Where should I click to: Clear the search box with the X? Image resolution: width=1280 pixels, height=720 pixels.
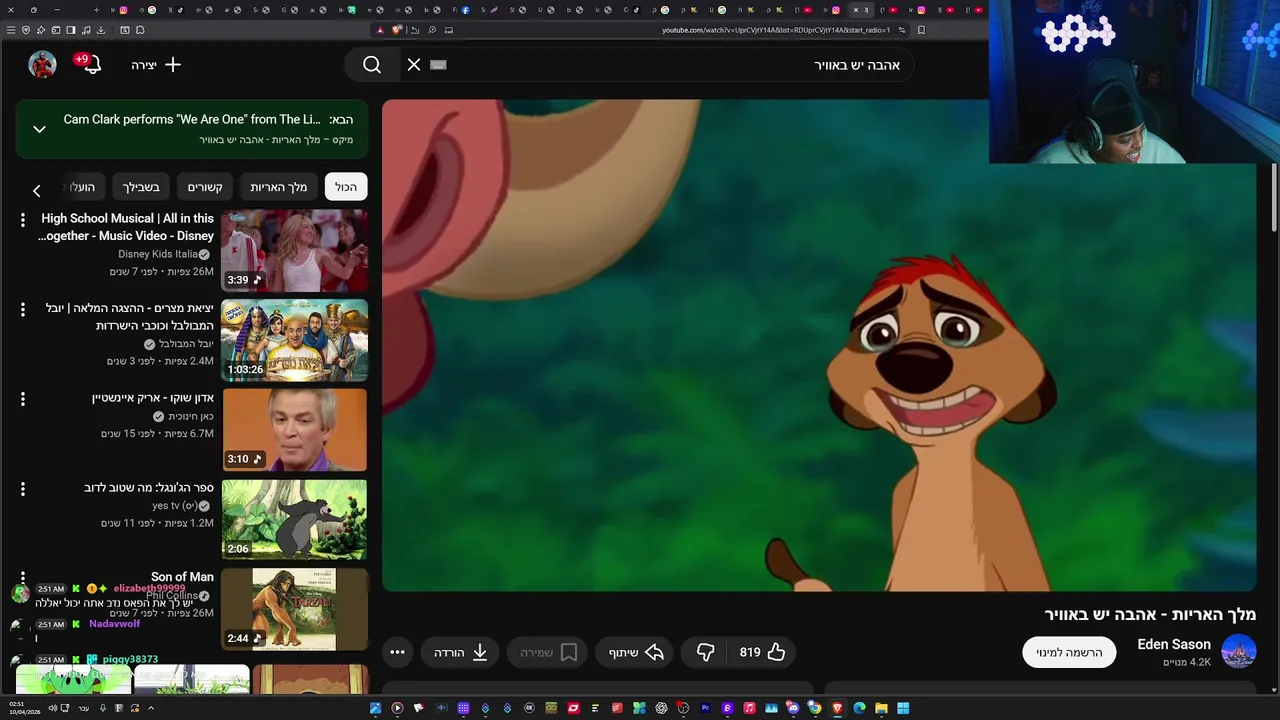pos(414,65)
